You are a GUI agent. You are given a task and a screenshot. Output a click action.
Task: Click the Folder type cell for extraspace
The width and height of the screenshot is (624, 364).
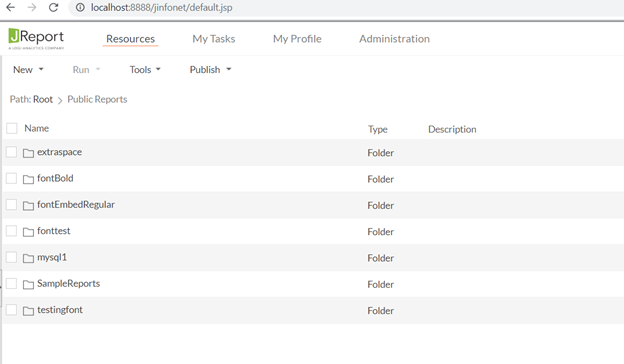coord(380,153)
